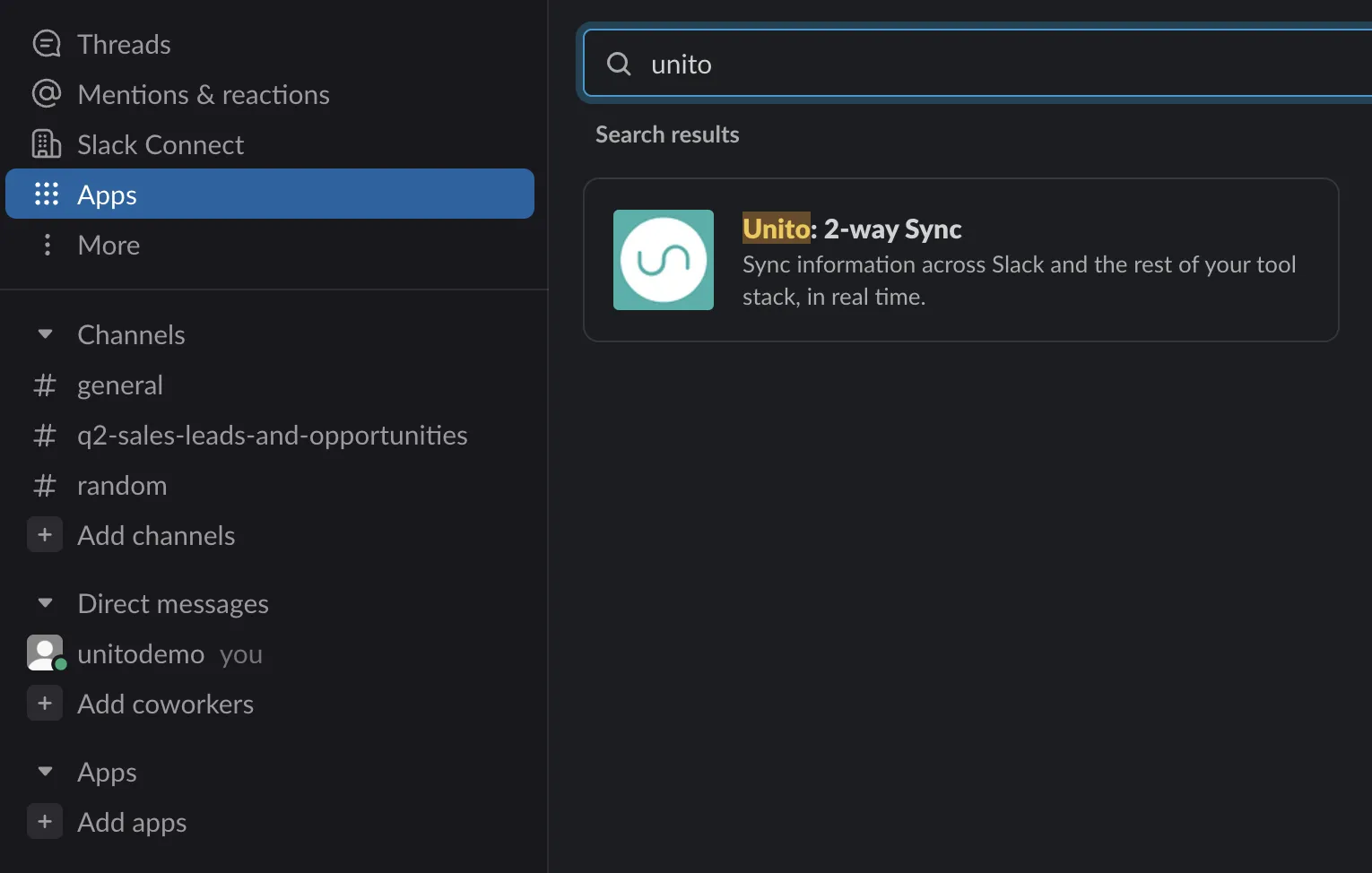Image resolution: width=1372 pixels, height=873 pixels.
Task: Click the plus icon beside Add coworkers
Action: click(45, 704)
